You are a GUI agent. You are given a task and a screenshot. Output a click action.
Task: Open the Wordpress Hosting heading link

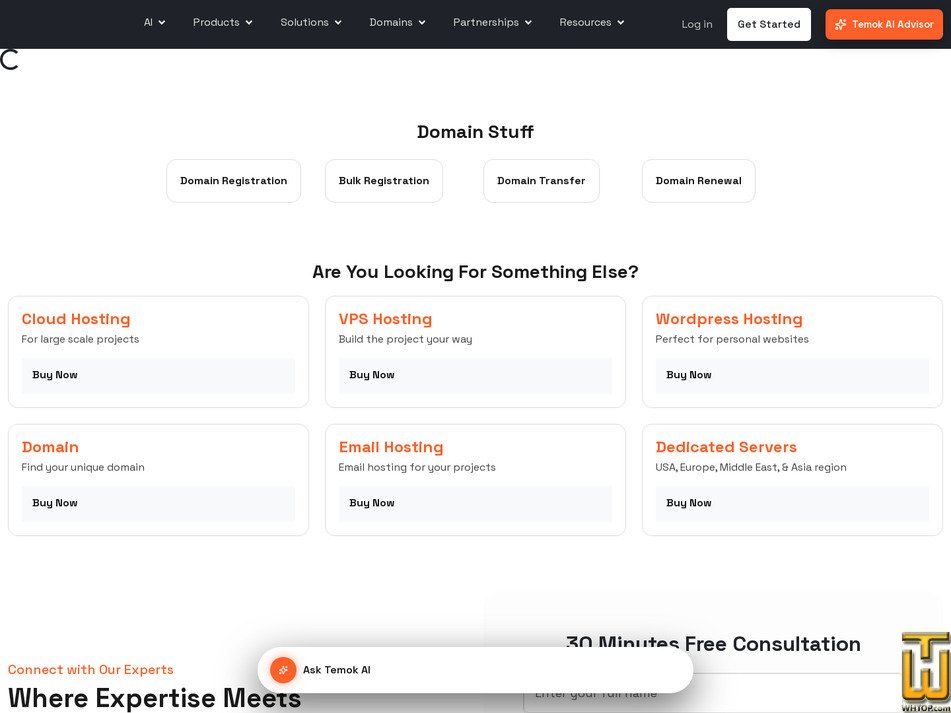click(x=729, y=319)
